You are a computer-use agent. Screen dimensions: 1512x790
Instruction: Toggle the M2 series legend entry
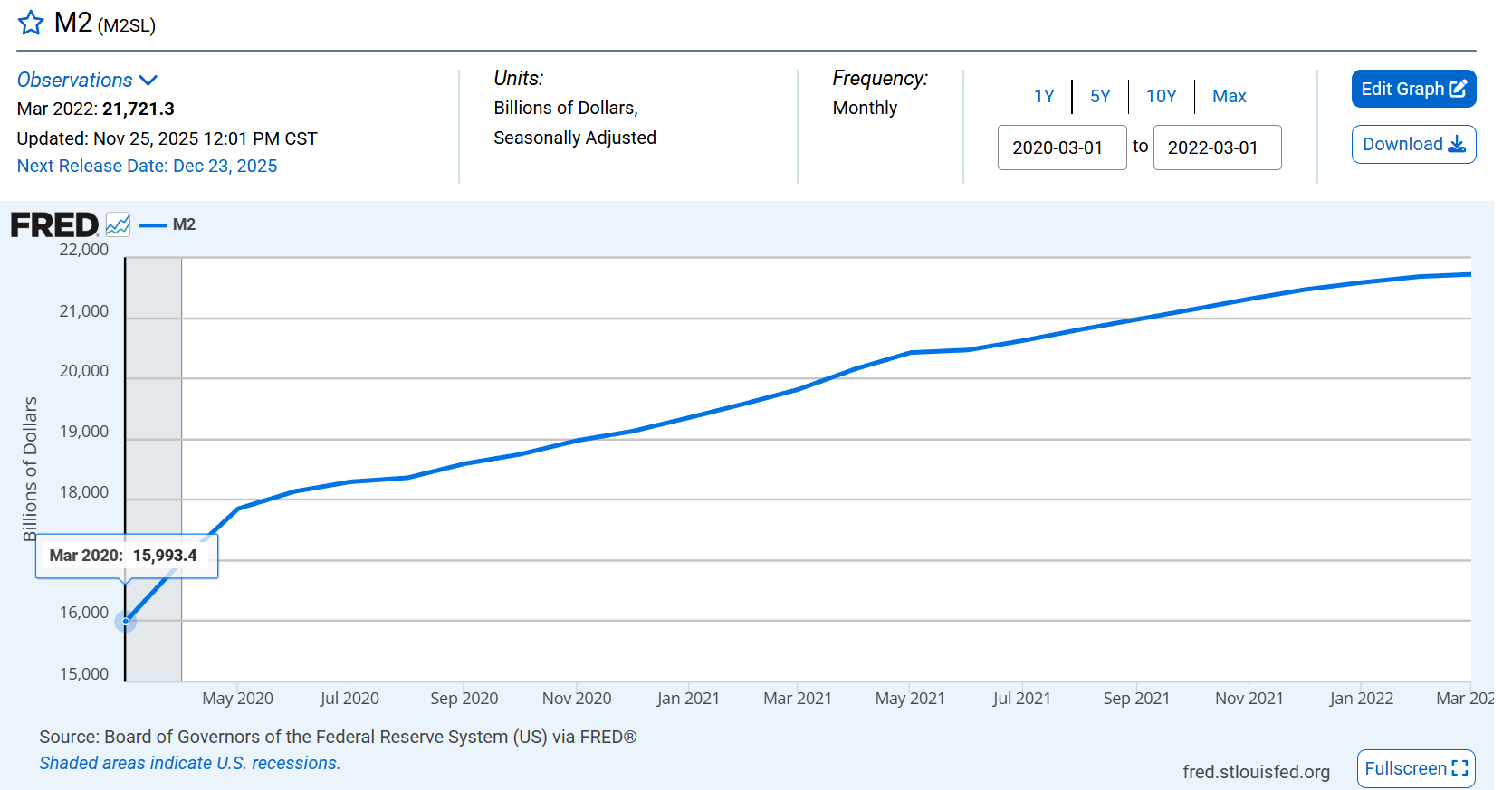tap(184, 224)
